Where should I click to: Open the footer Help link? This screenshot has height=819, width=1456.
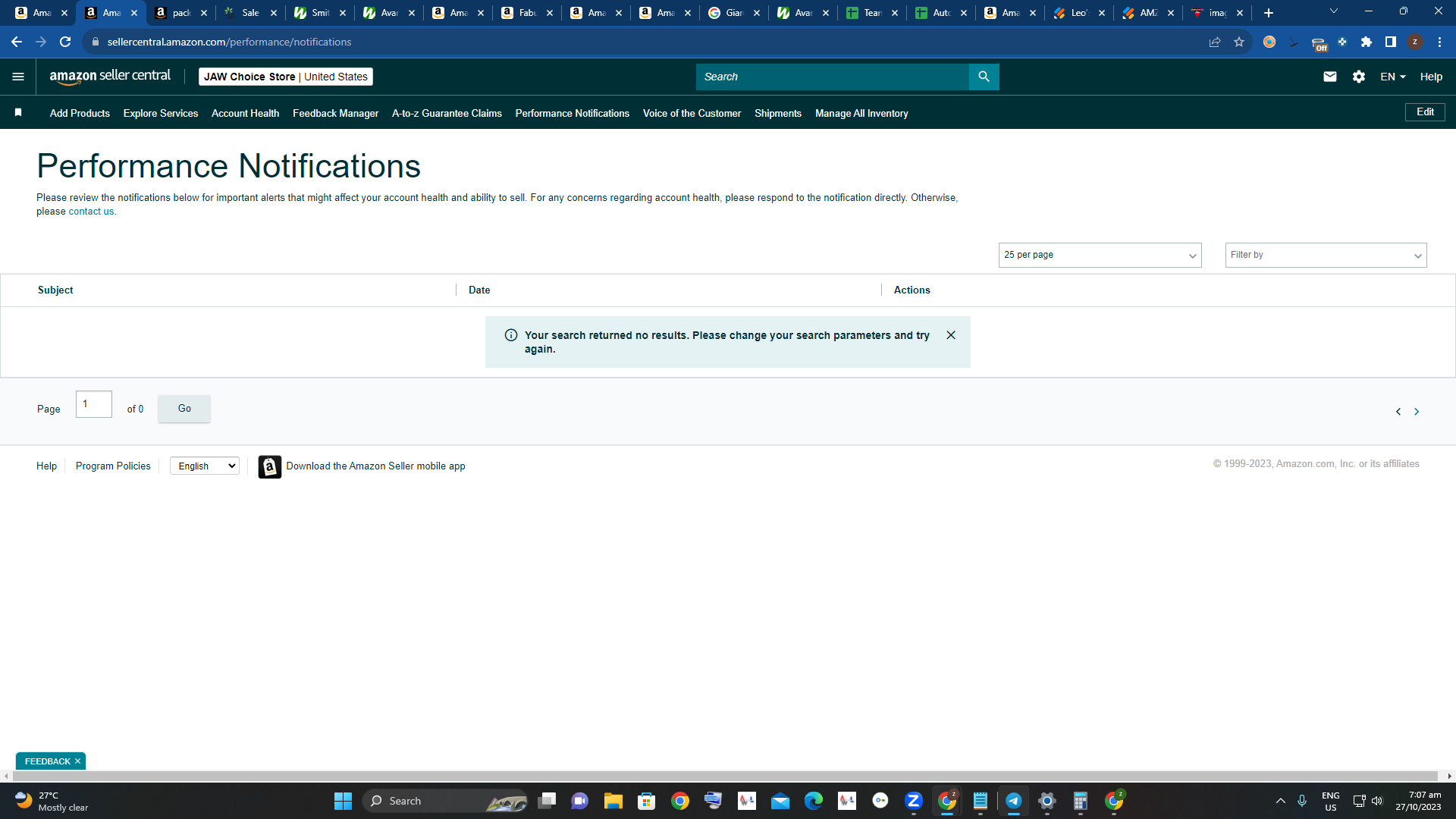point(46,466)
